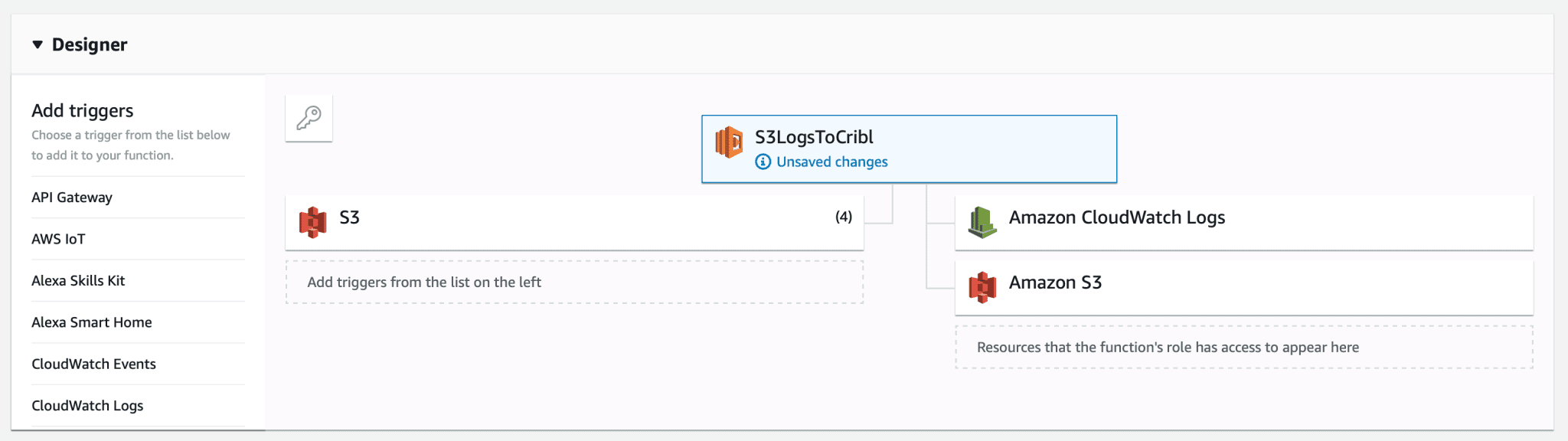
Task: Click the red S3 trigger icon
Action: click(312, 222)
